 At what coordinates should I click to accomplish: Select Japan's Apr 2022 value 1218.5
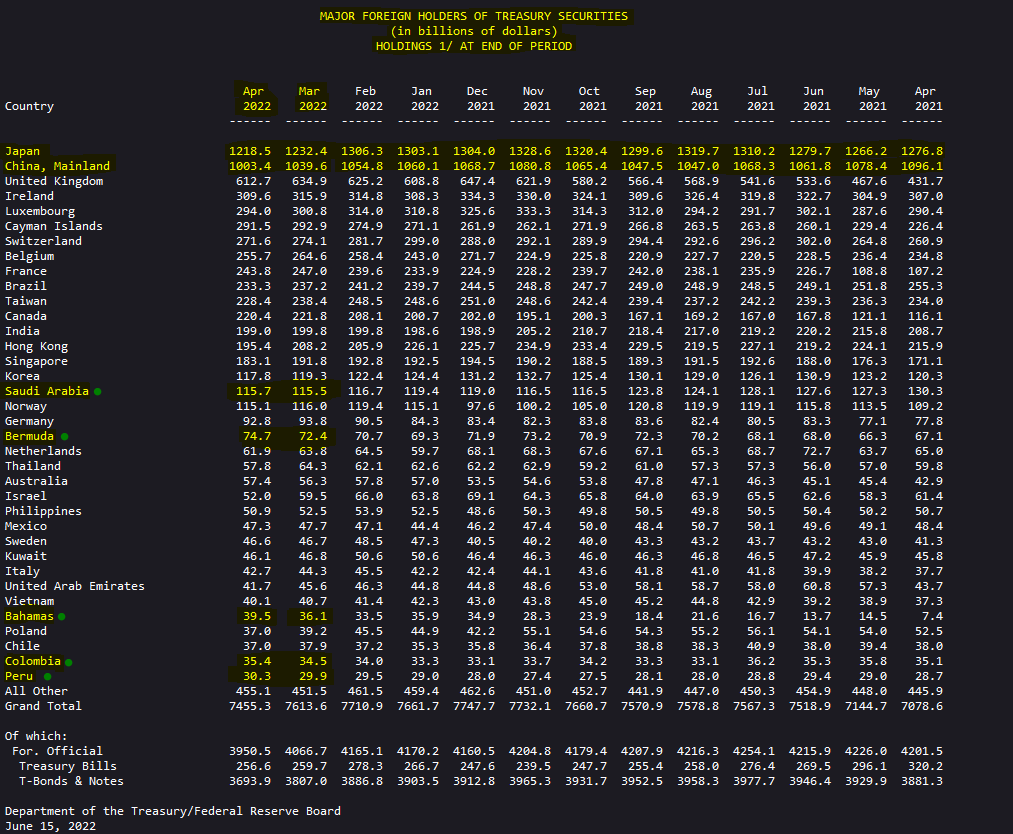pyautogui.click(x=250, y=151)
